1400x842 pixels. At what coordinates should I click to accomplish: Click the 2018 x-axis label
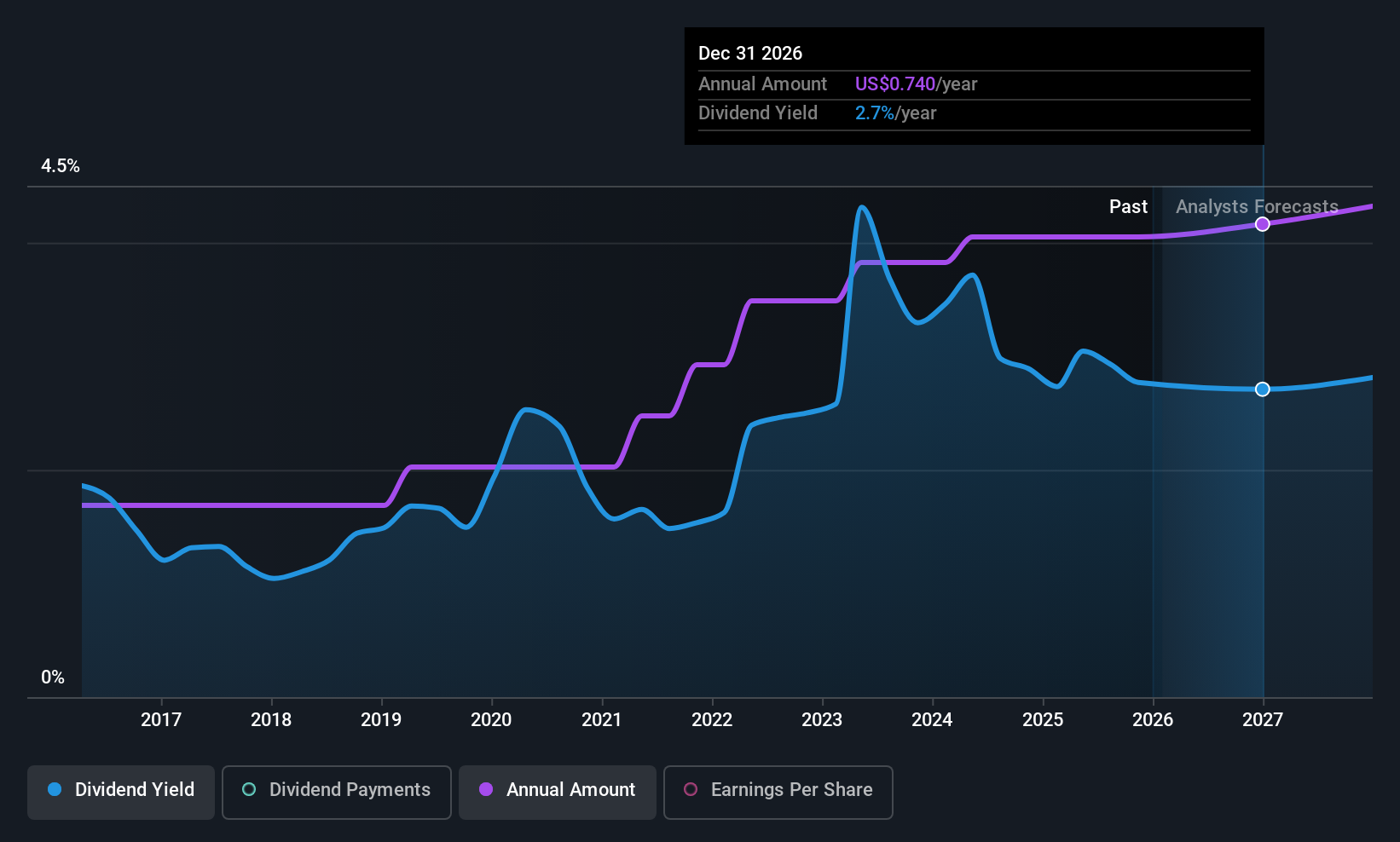271,720
